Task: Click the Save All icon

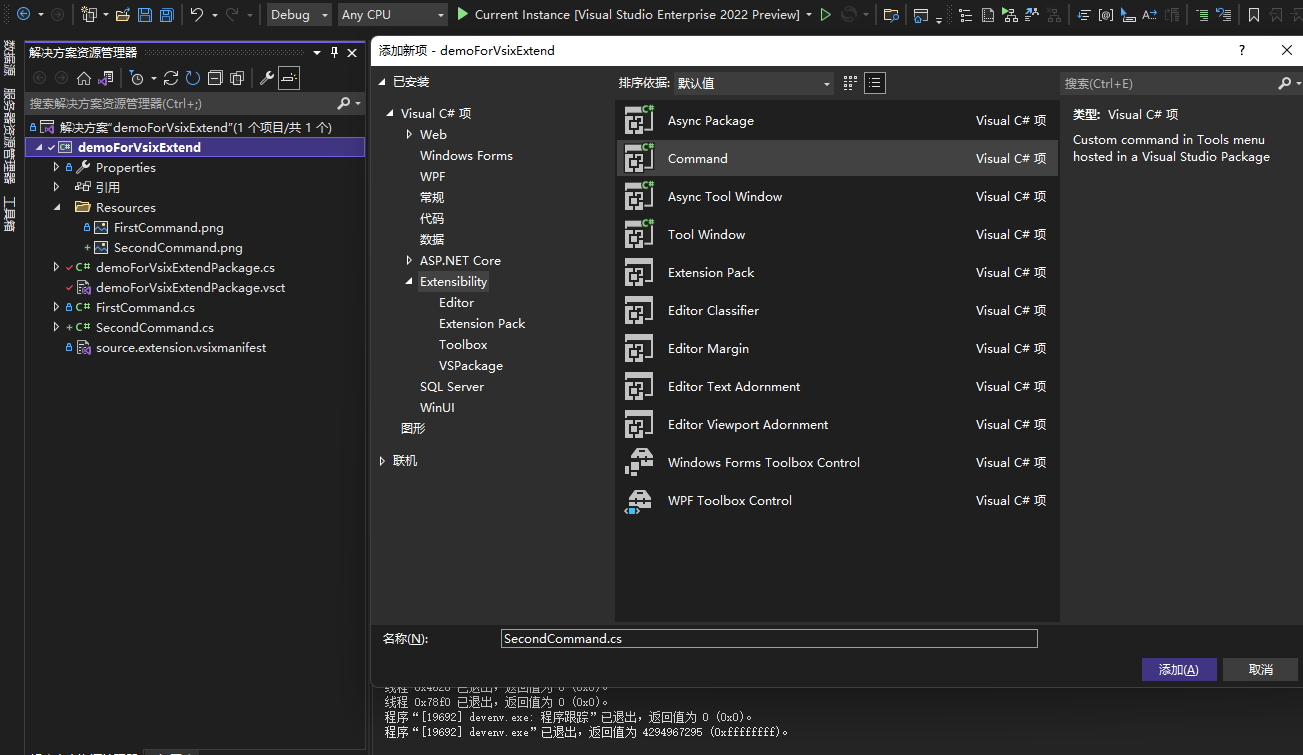Action: (x=166, y=15)
